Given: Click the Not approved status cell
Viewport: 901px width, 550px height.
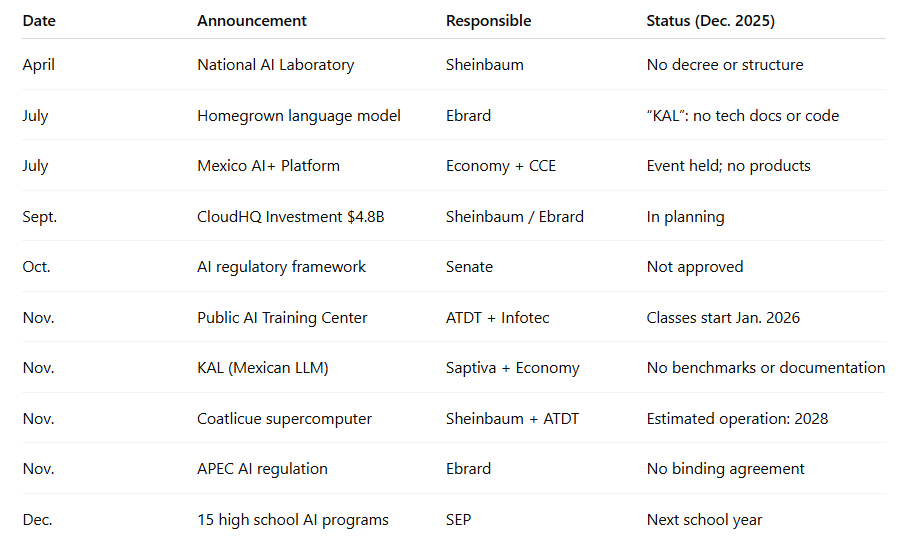Looking at the screenshot, I should (694, 267).
